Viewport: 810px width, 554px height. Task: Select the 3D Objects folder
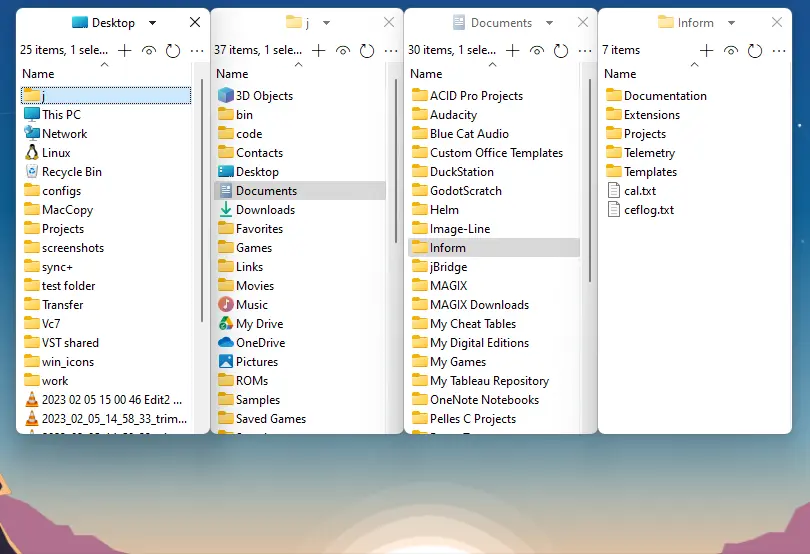point(255,96)
